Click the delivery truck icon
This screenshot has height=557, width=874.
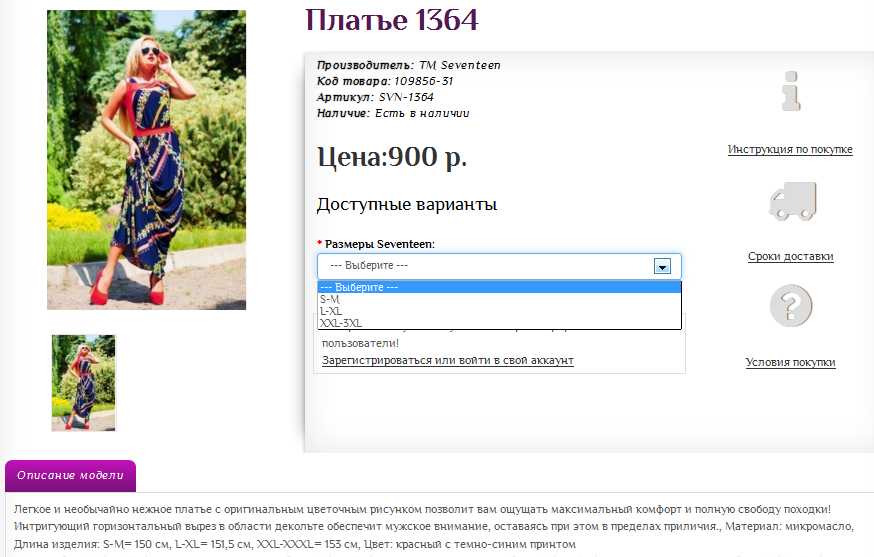[792, 201]
